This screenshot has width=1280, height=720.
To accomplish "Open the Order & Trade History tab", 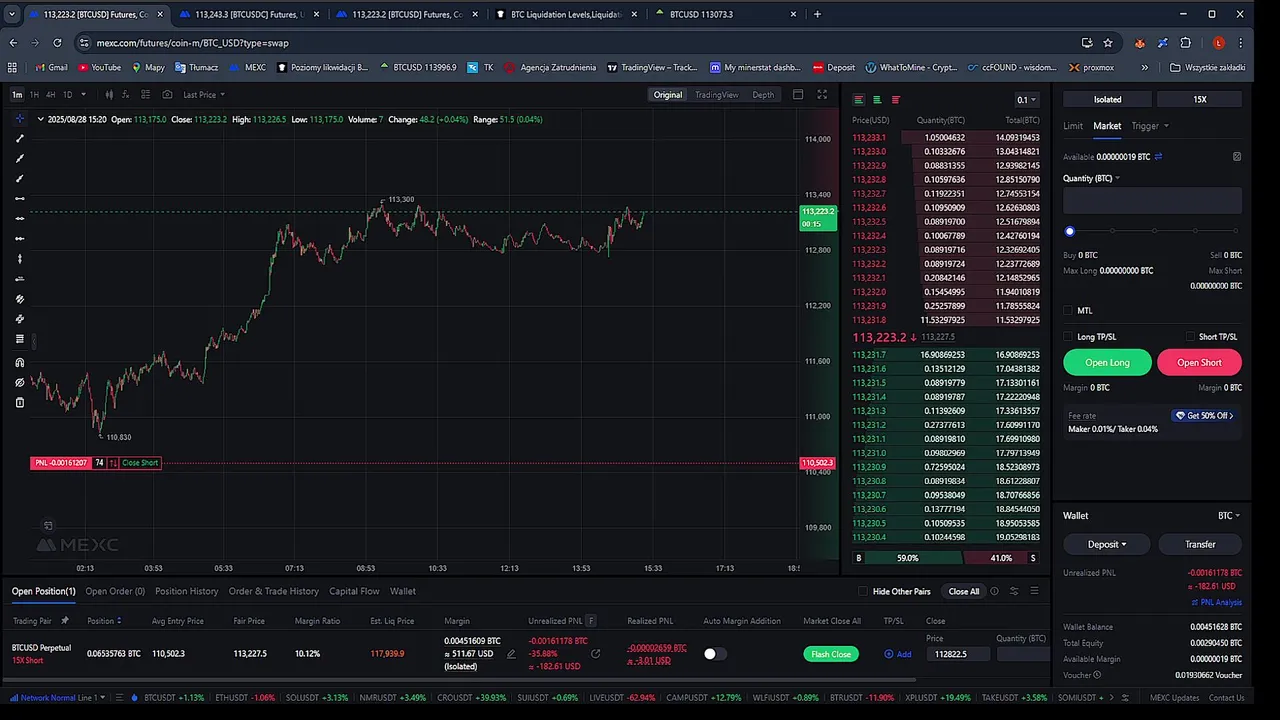I will coord(273,591).
